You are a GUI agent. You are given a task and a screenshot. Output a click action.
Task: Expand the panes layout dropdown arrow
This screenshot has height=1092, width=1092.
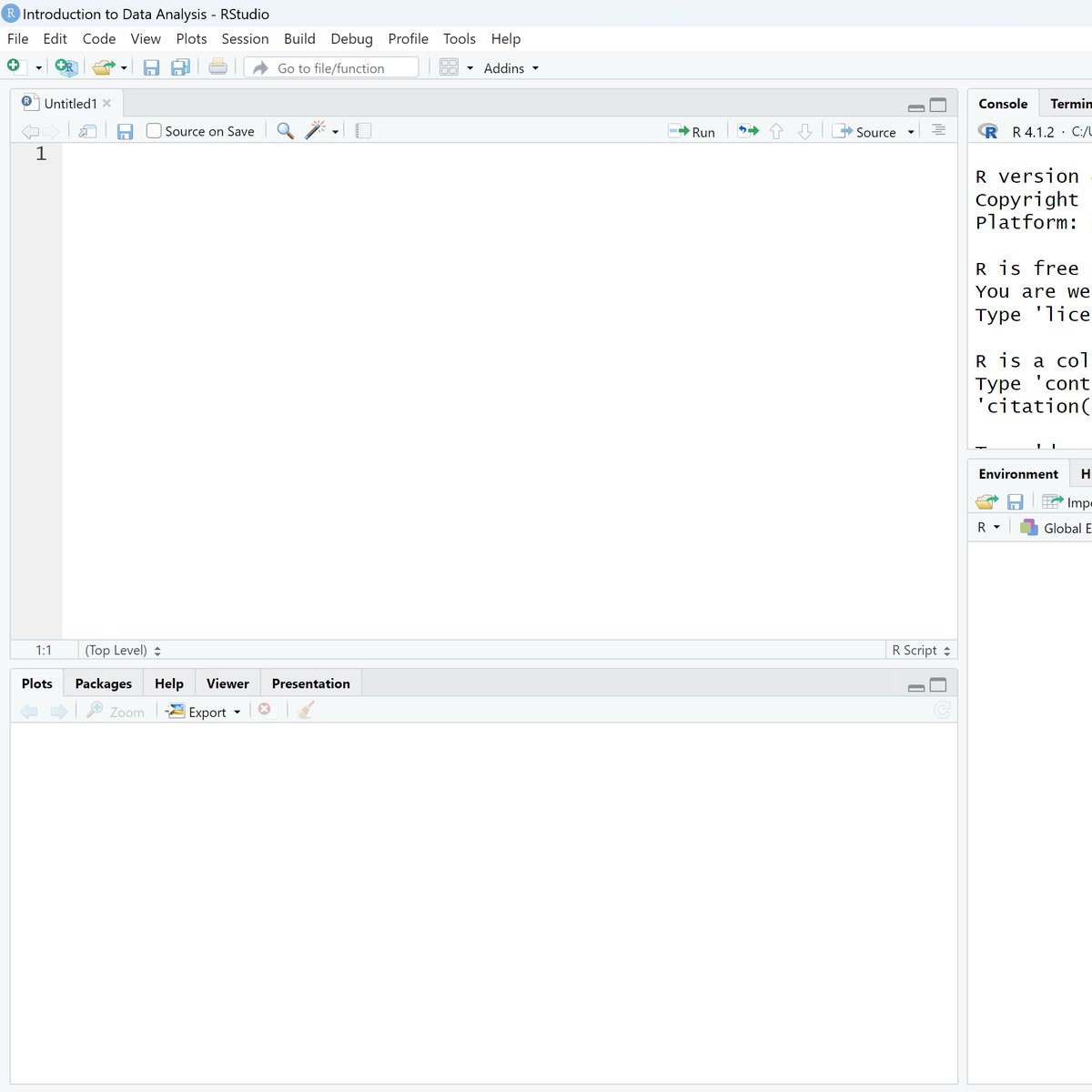pos(470,68)
